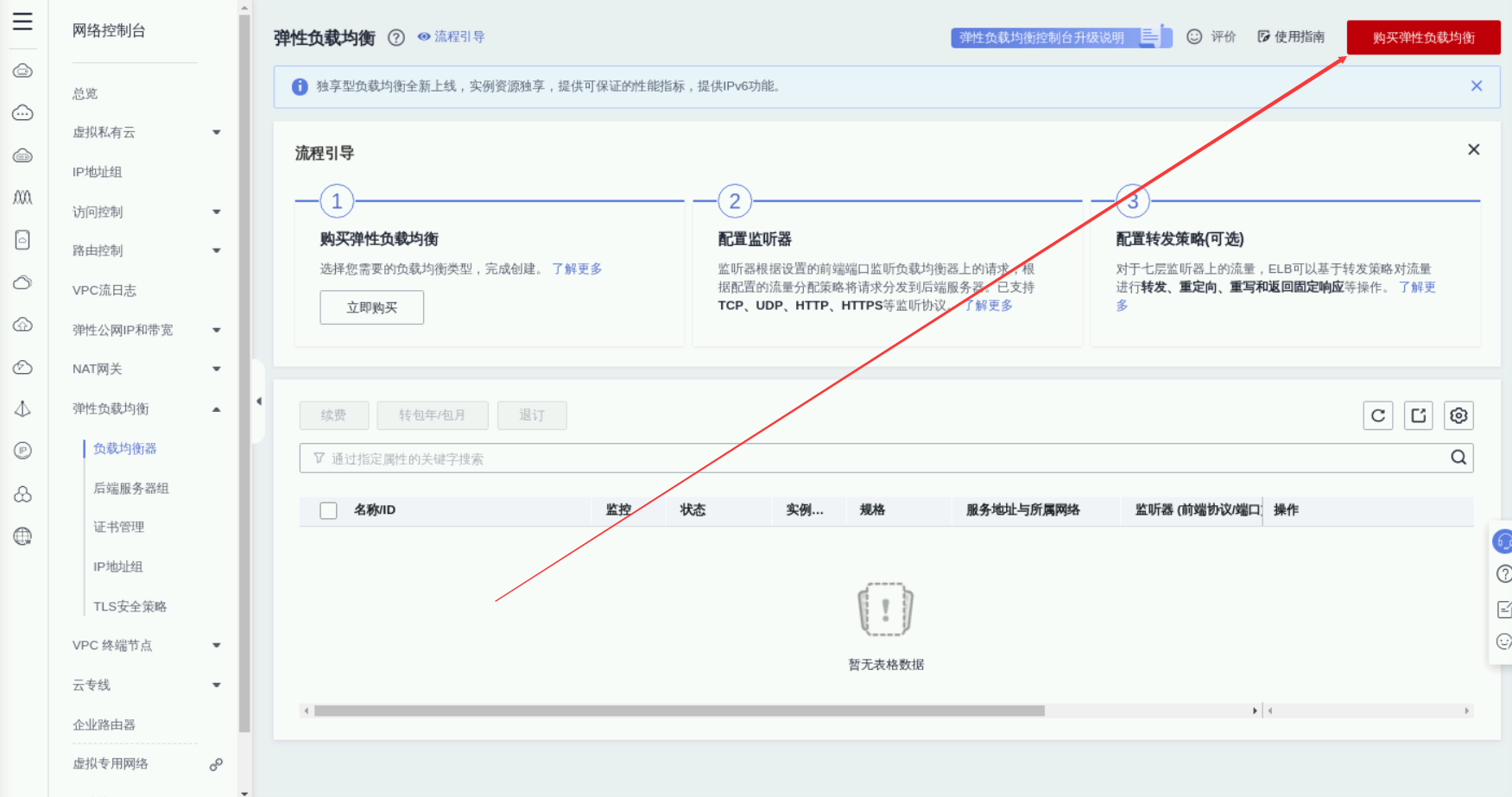Expand the 弹性公网IP和带宽 menu
Viewport: 1512px width, 797px height.
point(217,330)
